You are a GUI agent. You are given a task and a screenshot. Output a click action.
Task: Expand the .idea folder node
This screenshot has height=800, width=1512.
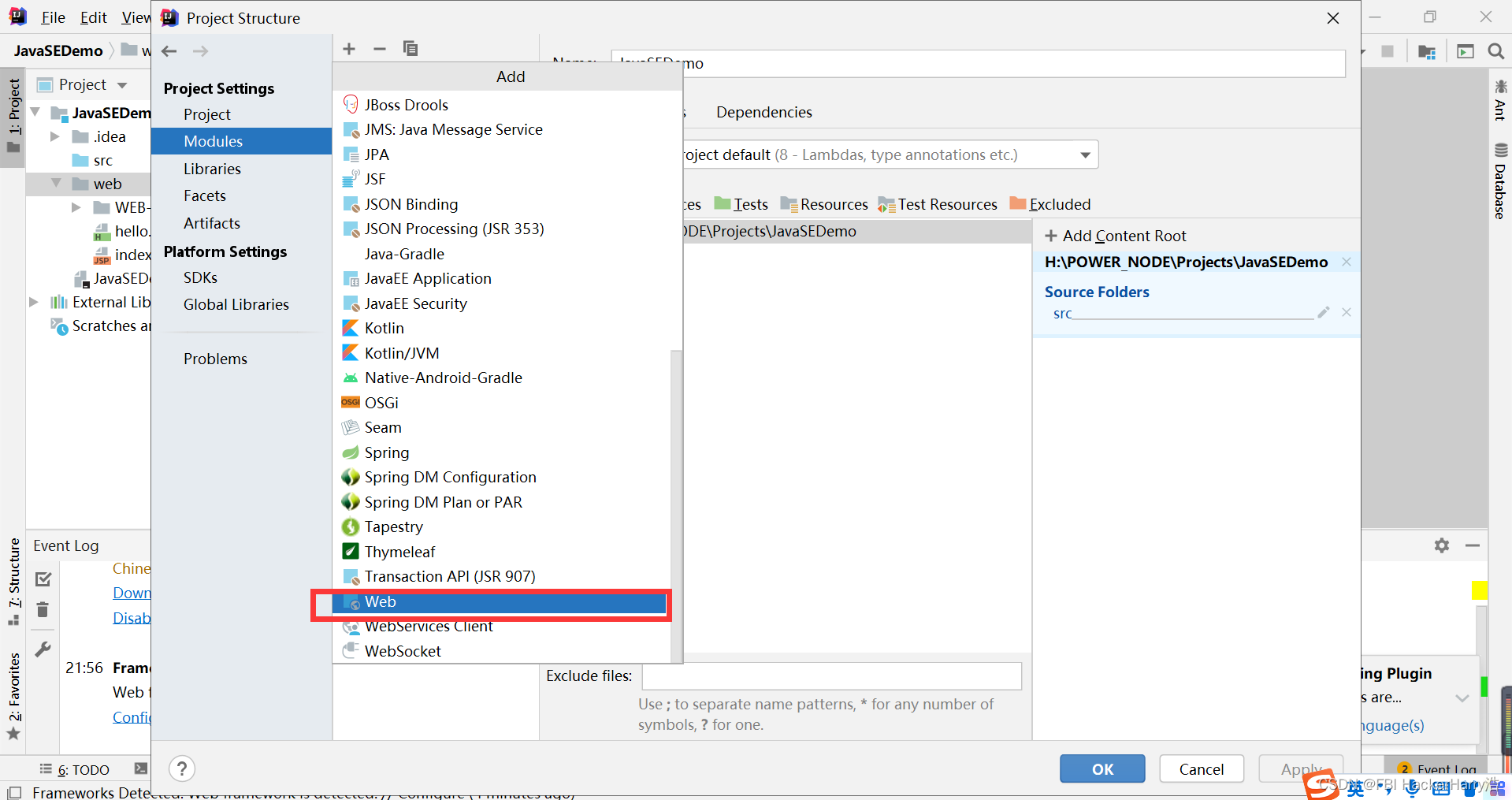point(55,136)
